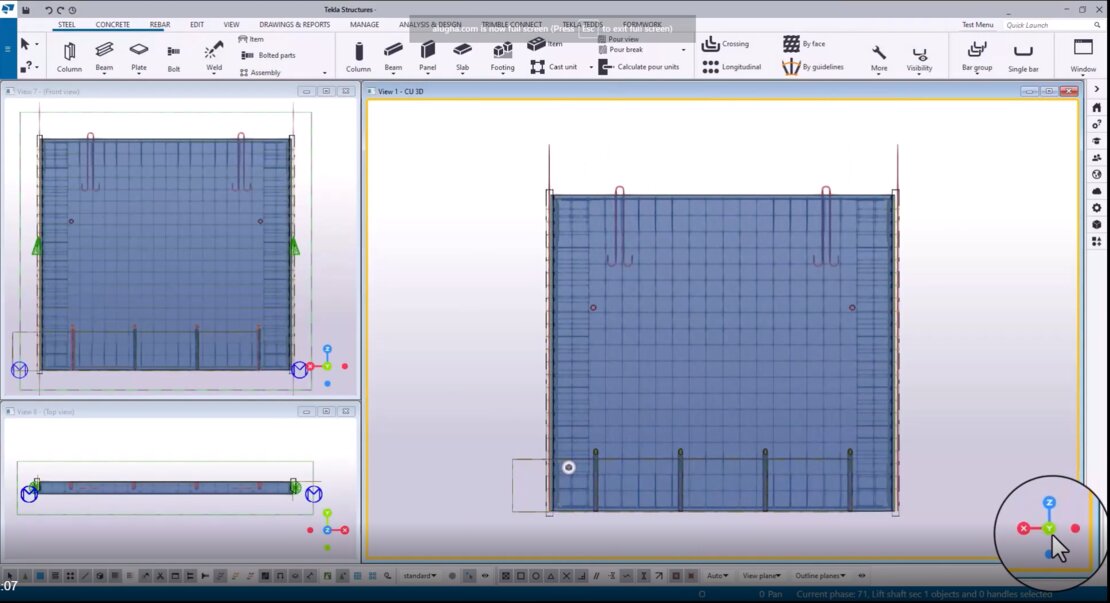This screenshot has width=1110, height=603.
Task: Open the selection arrow tool dropdown
Action: [37, 45]
